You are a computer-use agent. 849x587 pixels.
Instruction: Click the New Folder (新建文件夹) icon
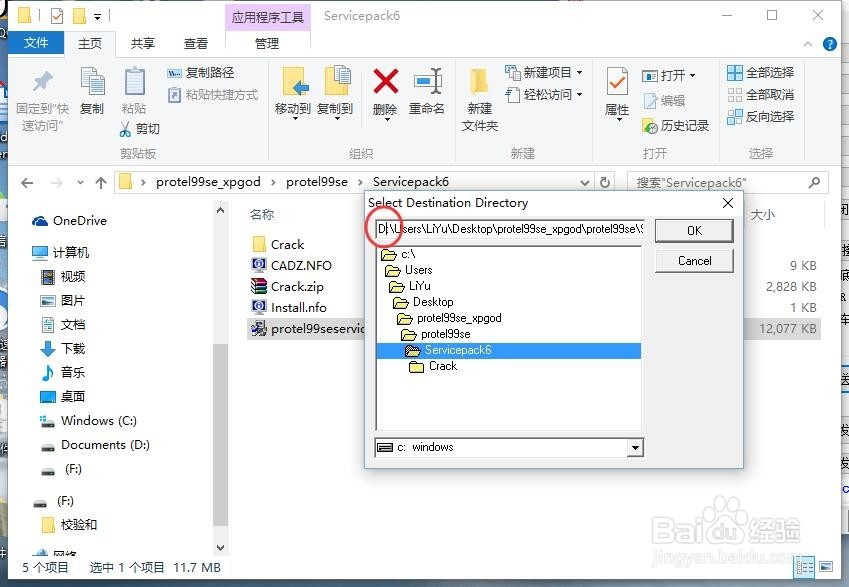[x=480, y=82]
